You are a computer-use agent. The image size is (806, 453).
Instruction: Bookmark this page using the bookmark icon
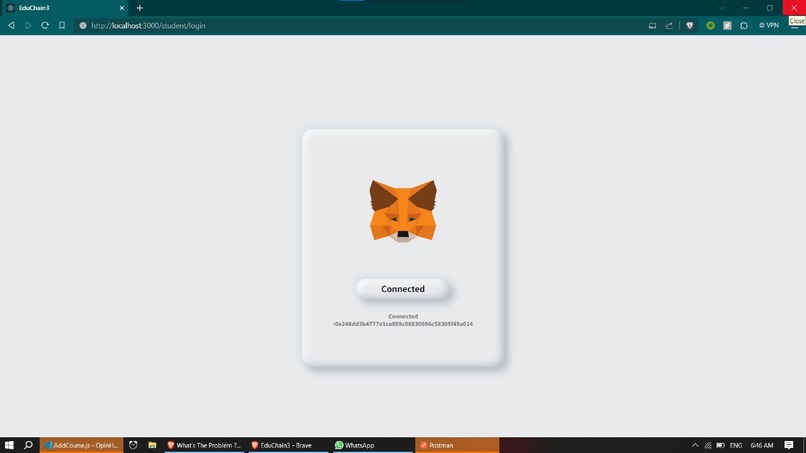[62, 25]
